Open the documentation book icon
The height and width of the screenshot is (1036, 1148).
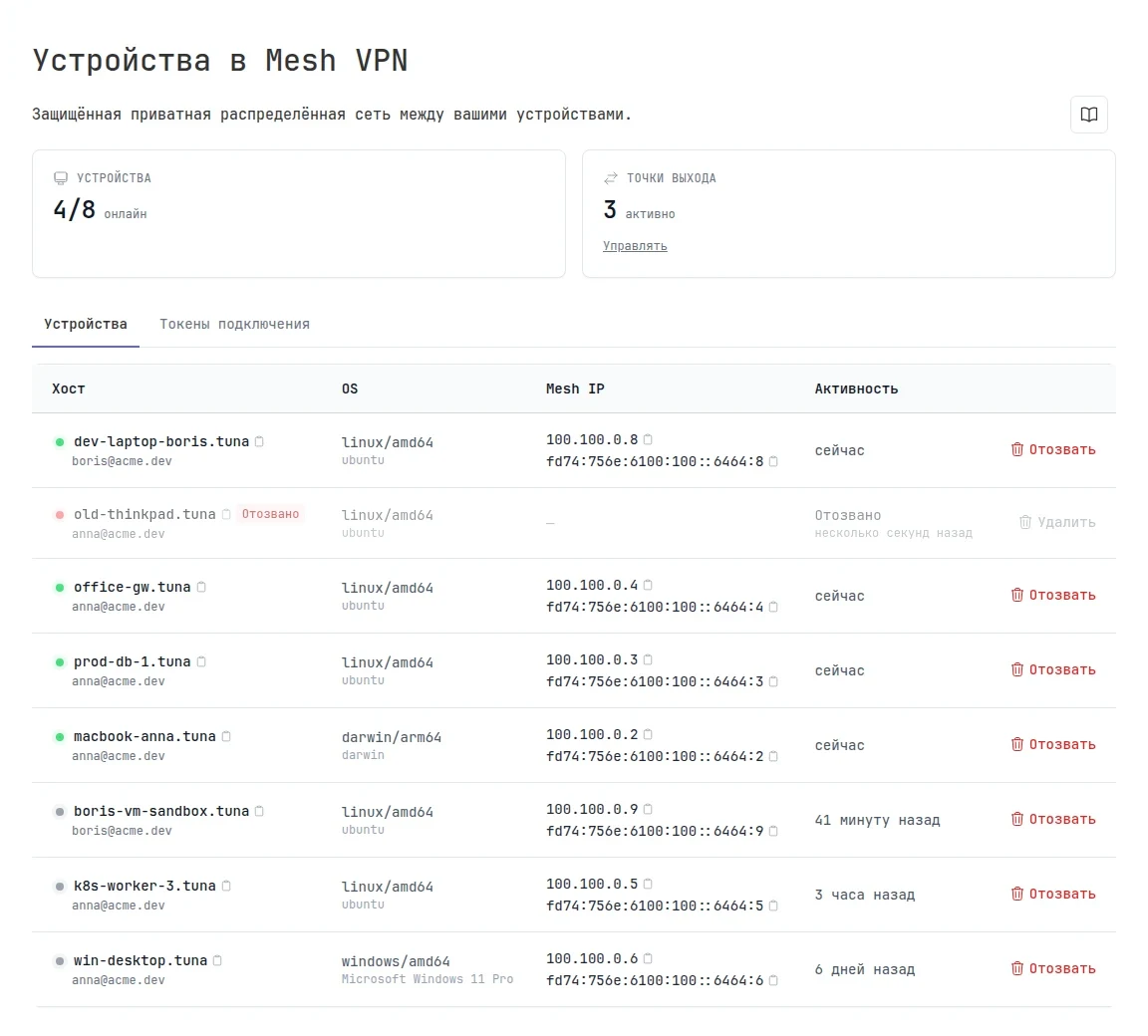1088,115
